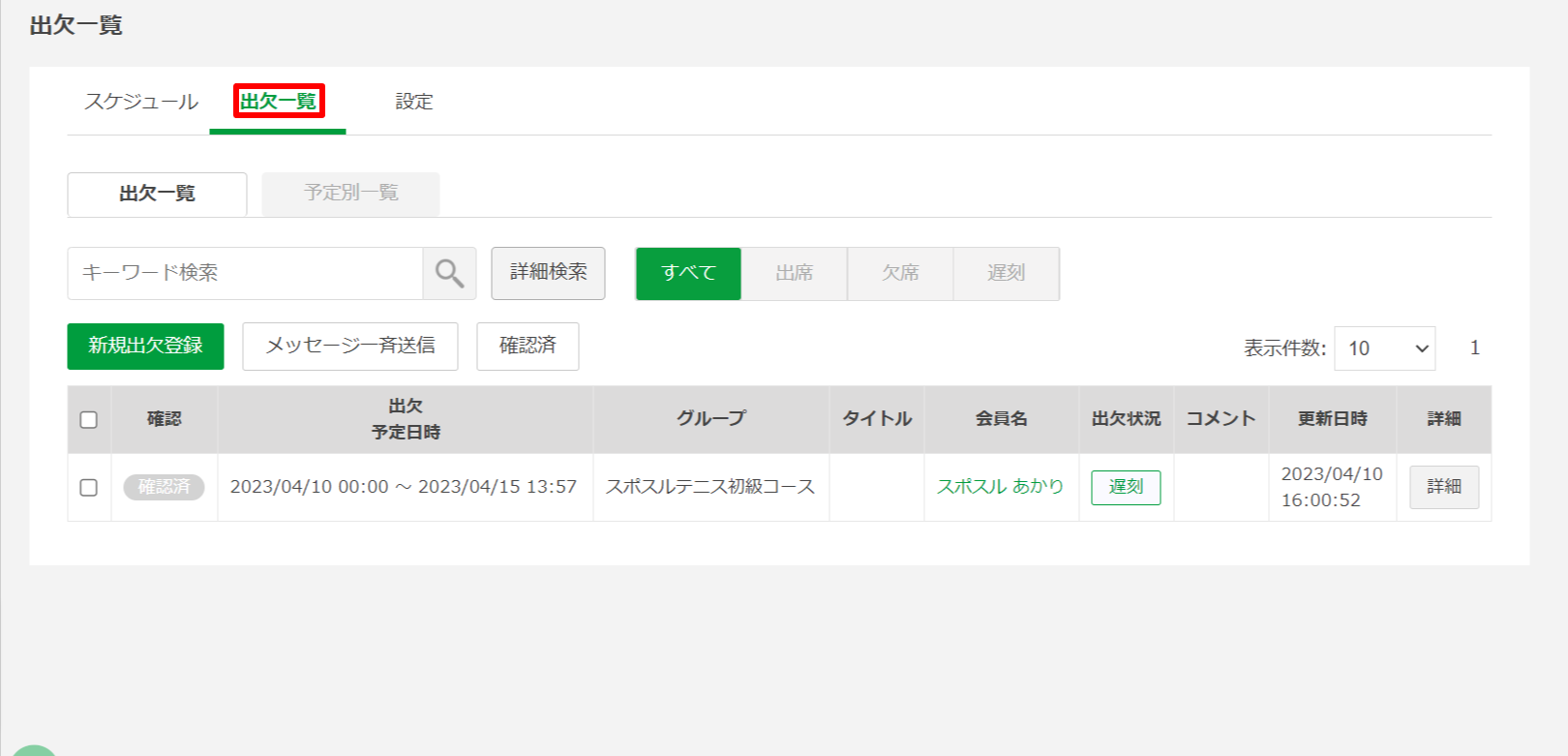
Task: Click the スポスルテニス初級コース group cell
Action: [x=710, y=487]
